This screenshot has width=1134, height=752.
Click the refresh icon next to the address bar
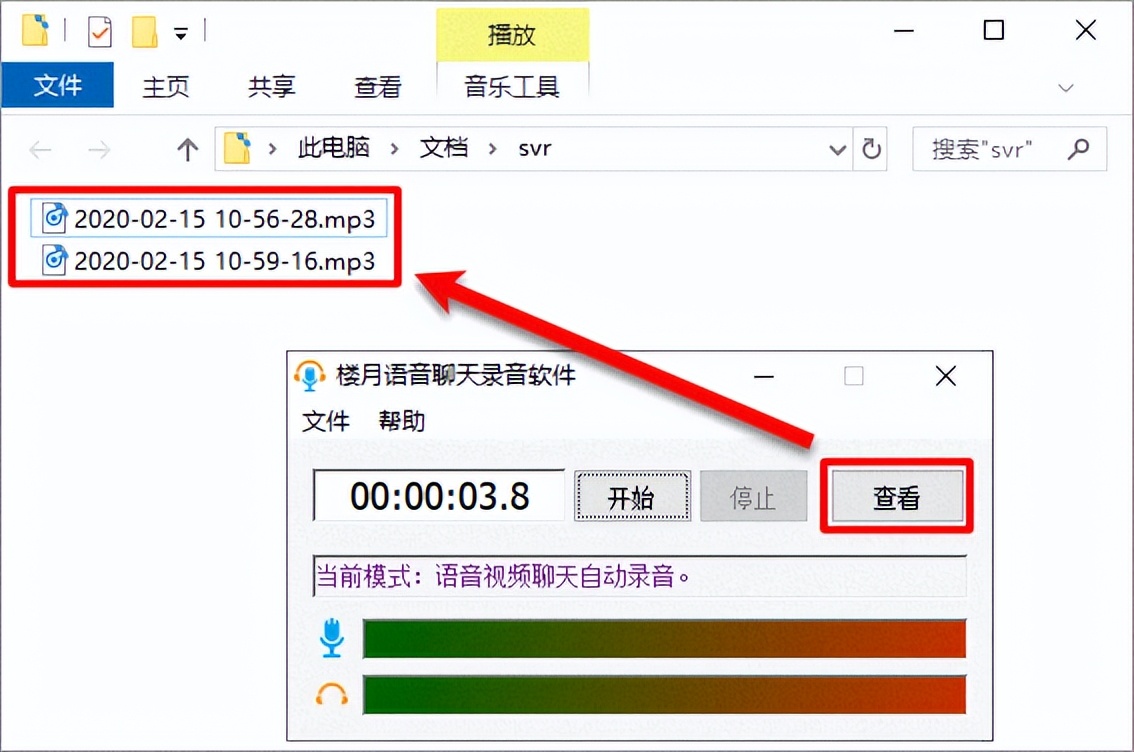click(x=871, y=148)
